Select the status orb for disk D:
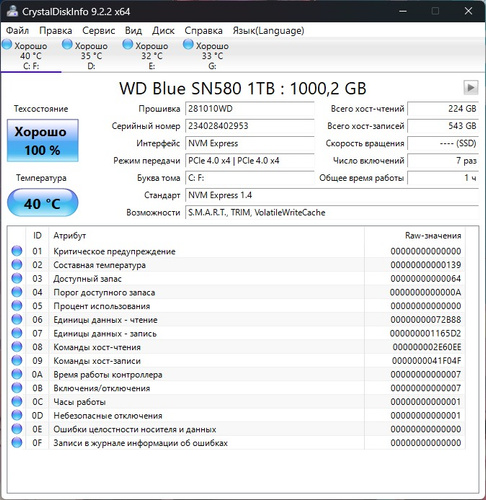The image size is (486, 500). (67, 45)
